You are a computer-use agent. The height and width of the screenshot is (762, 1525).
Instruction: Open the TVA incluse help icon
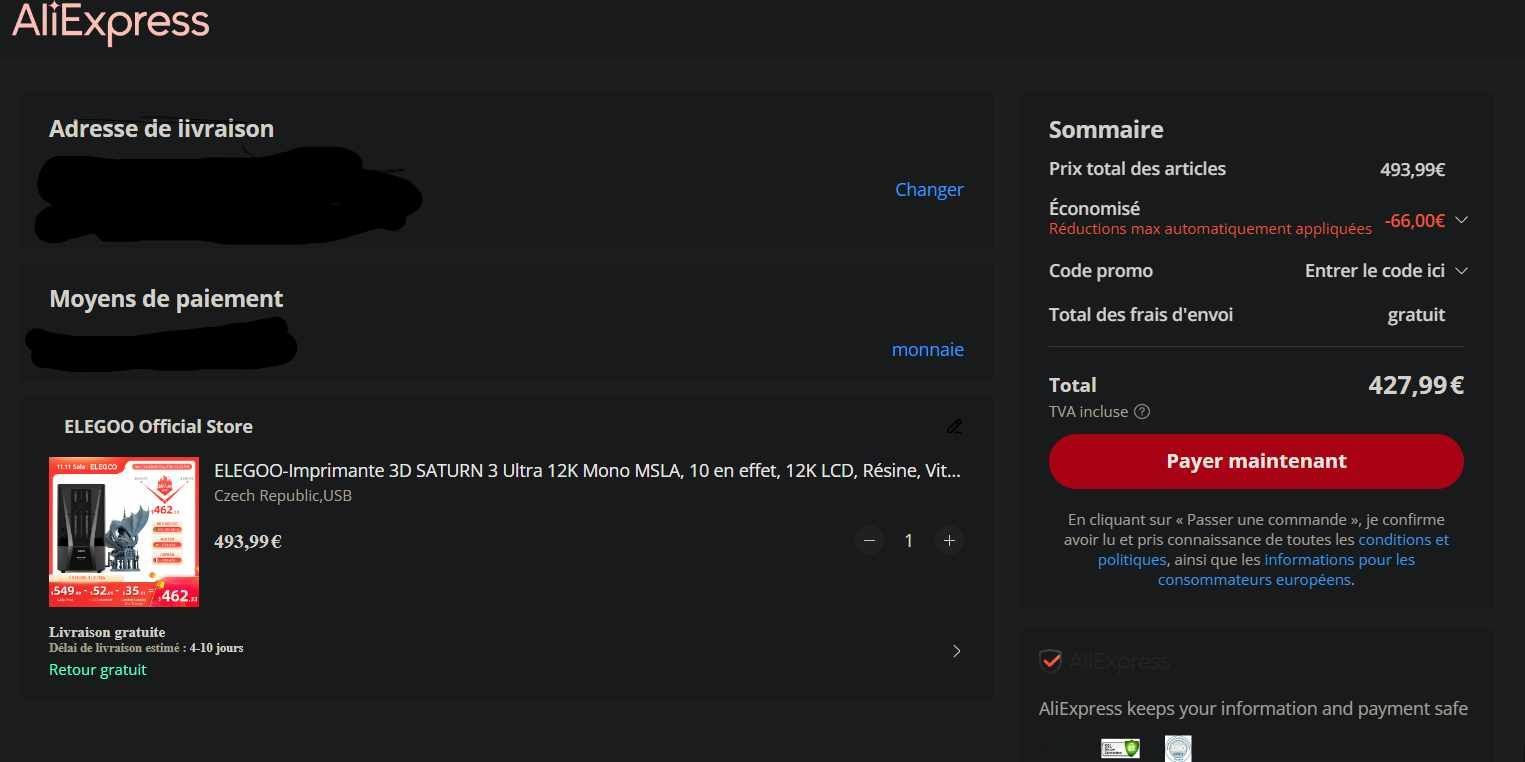point(1142,412)
